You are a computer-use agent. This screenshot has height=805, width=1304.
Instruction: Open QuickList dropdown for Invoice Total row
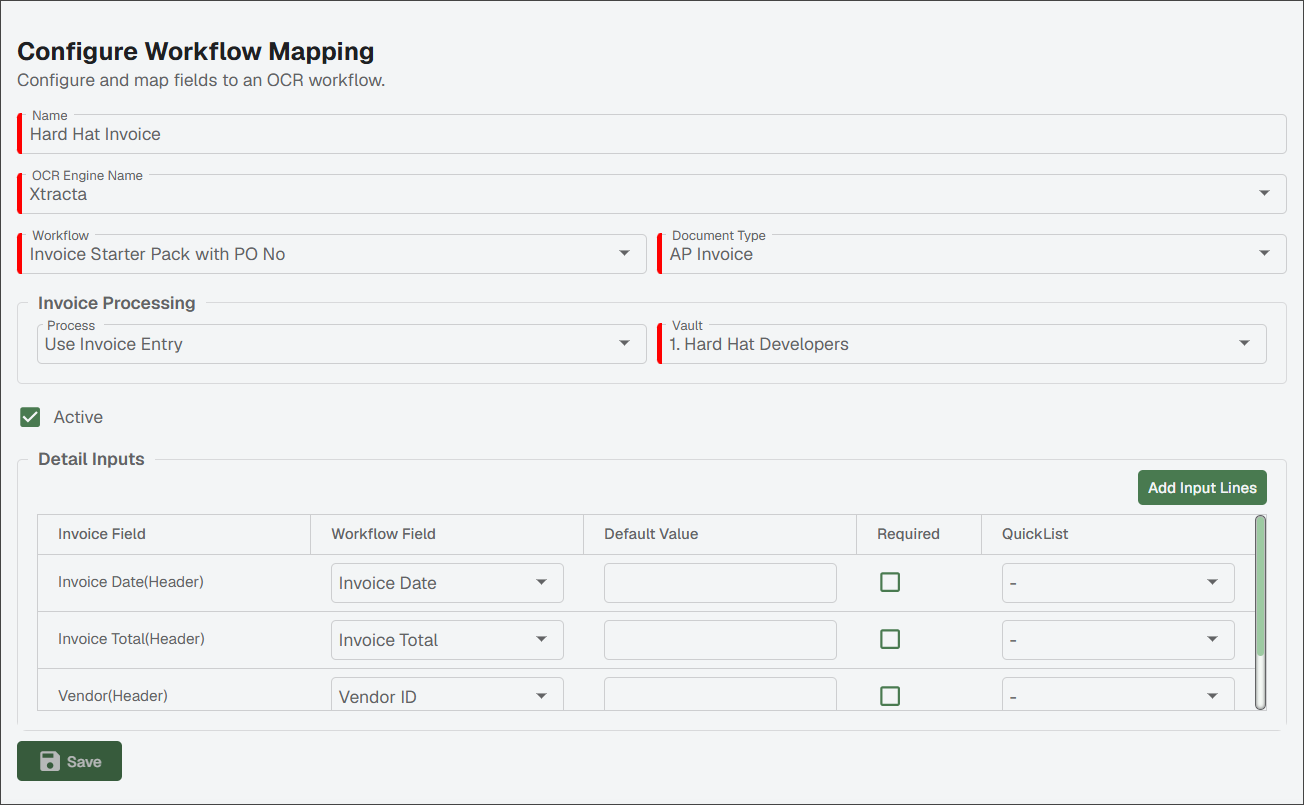pyautogui.click(x=1118, y=640)
